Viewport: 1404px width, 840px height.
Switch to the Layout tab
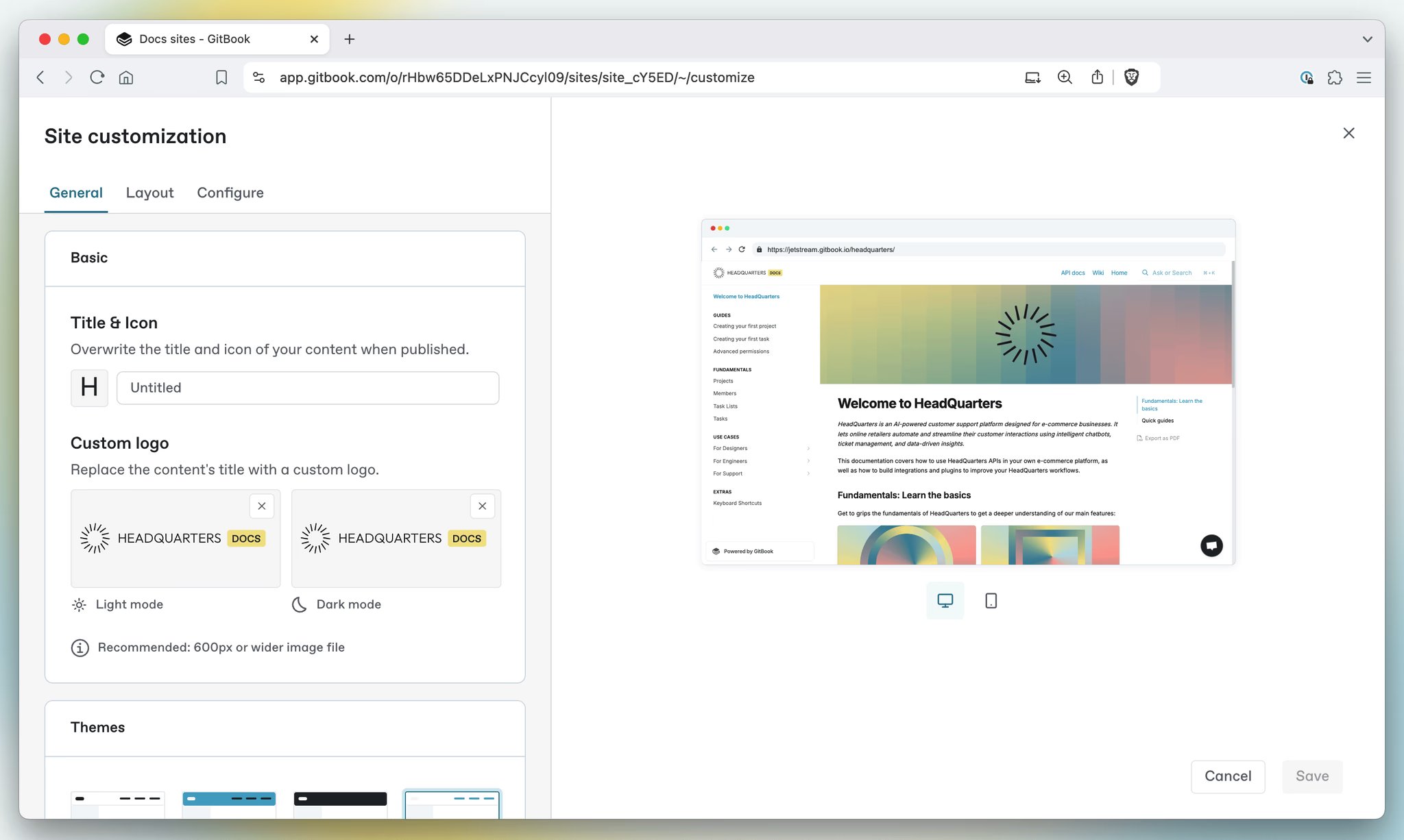point(149,193)
